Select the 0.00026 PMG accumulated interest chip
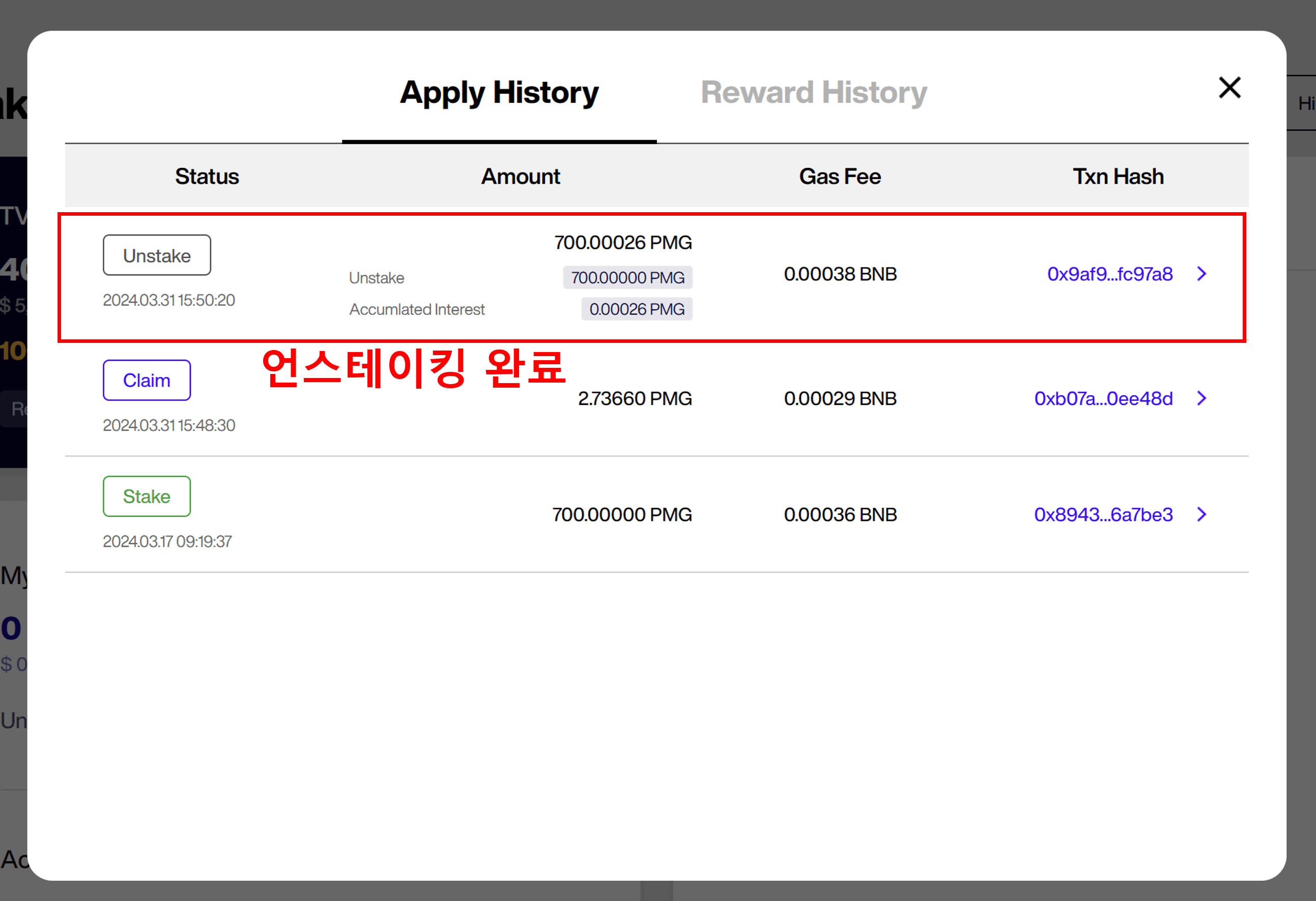This screenshot has height=901, width=1316. click(x=637, y=309)
